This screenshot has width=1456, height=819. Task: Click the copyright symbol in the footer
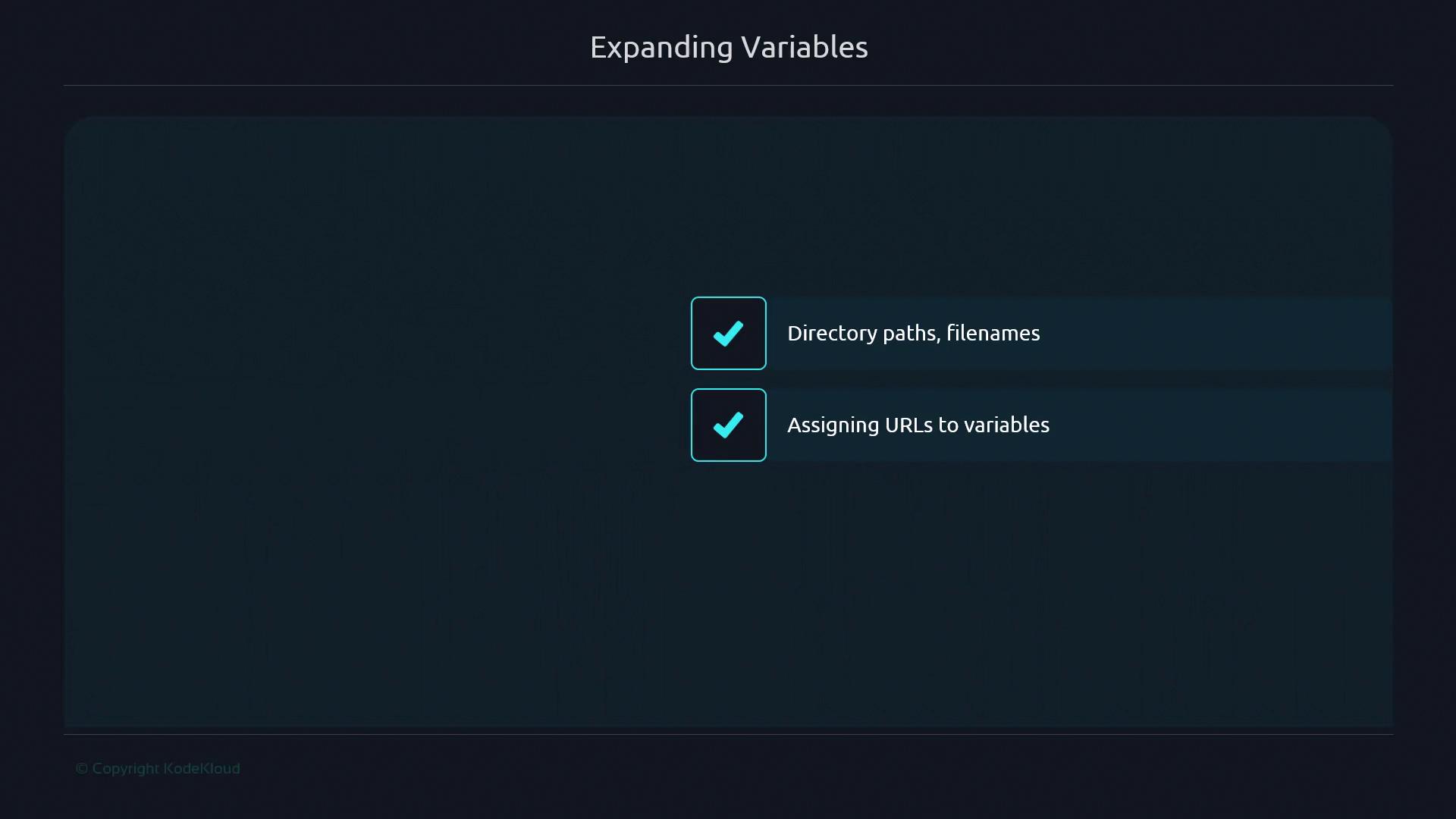(81, 769)
